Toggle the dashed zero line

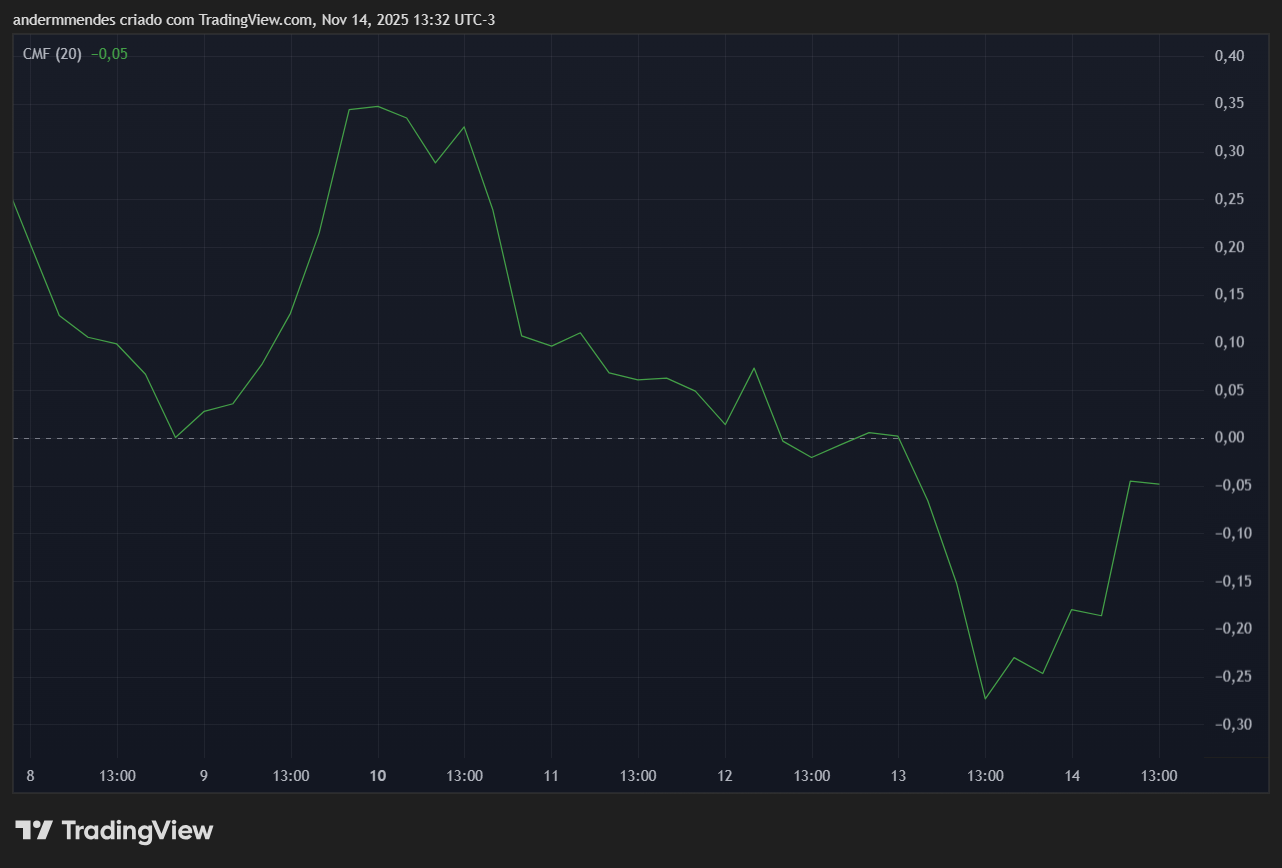pyautogui.click(x=600, y=437)
